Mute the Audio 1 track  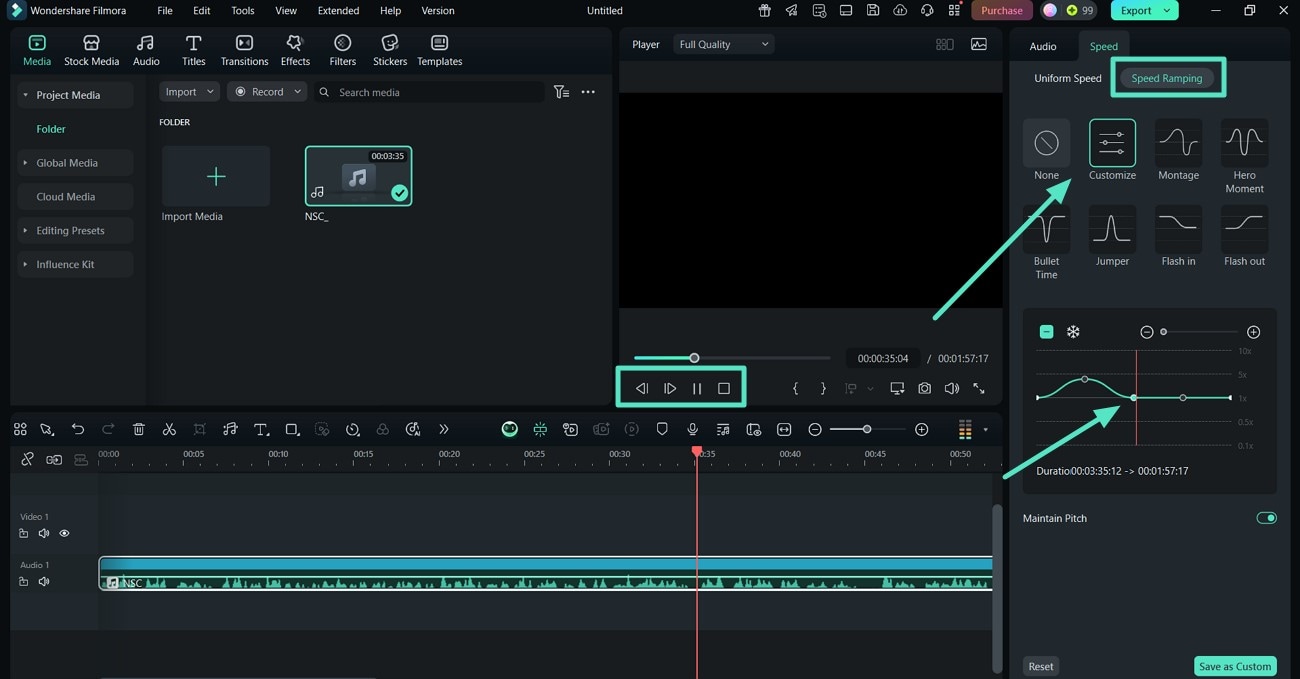43,581
